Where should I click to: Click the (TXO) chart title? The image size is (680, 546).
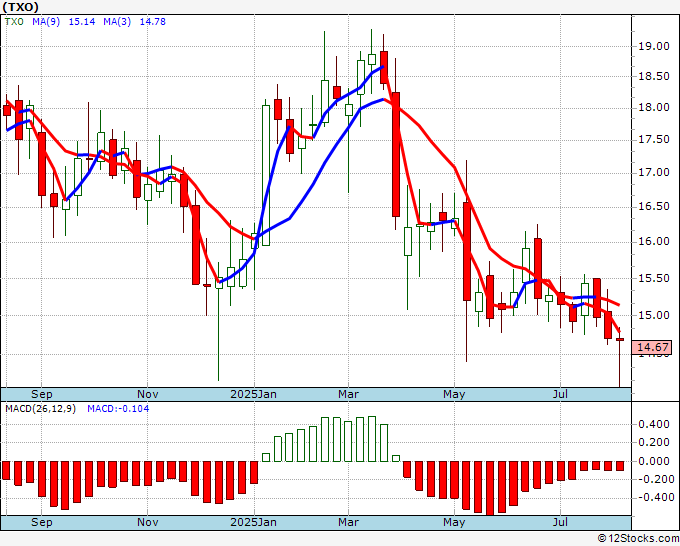pos(20,7)
